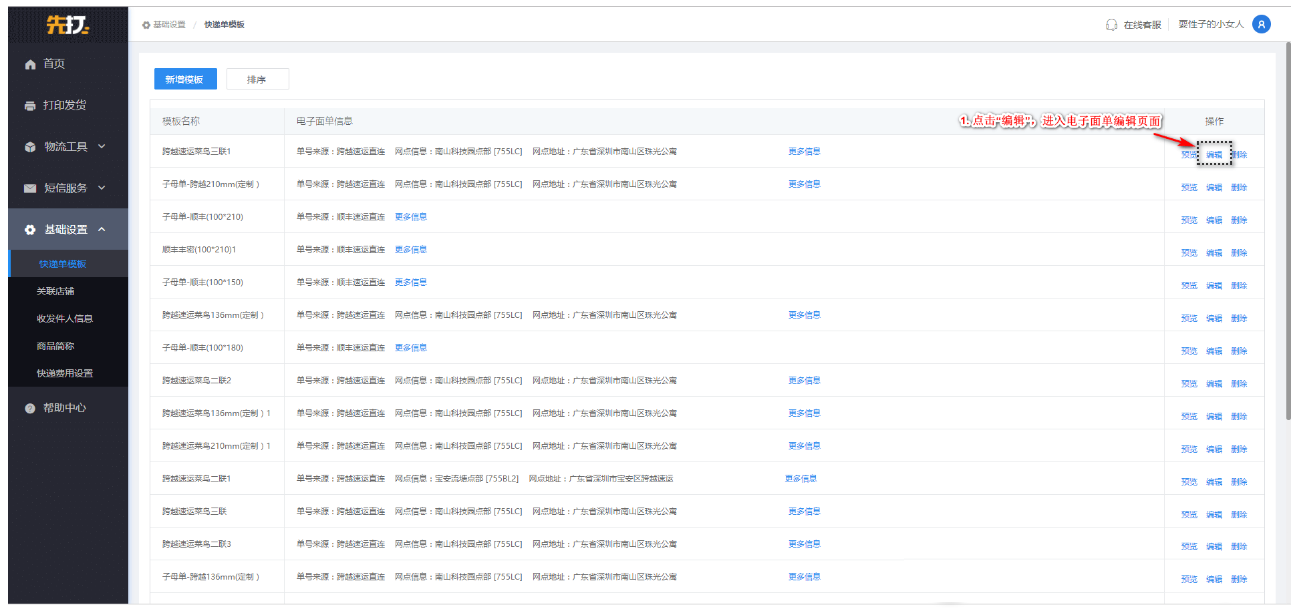This screenshot has width=1297, height=608.
Task: Click 更多信息 for 跨越速运菜鸟二联1
Action: (802, 478)
